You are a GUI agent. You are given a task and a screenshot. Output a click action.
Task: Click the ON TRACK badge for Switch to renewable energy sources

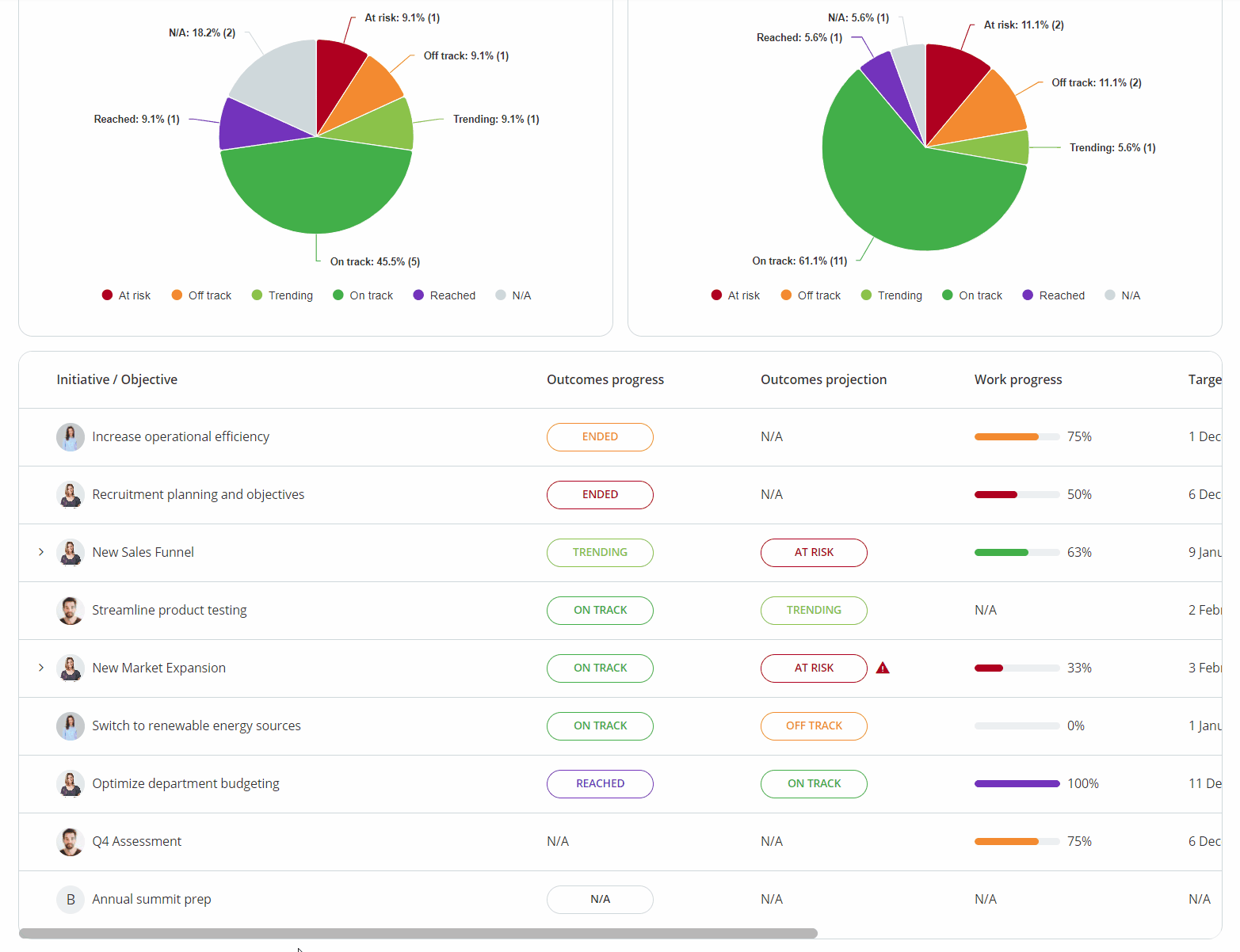point(600,725)
